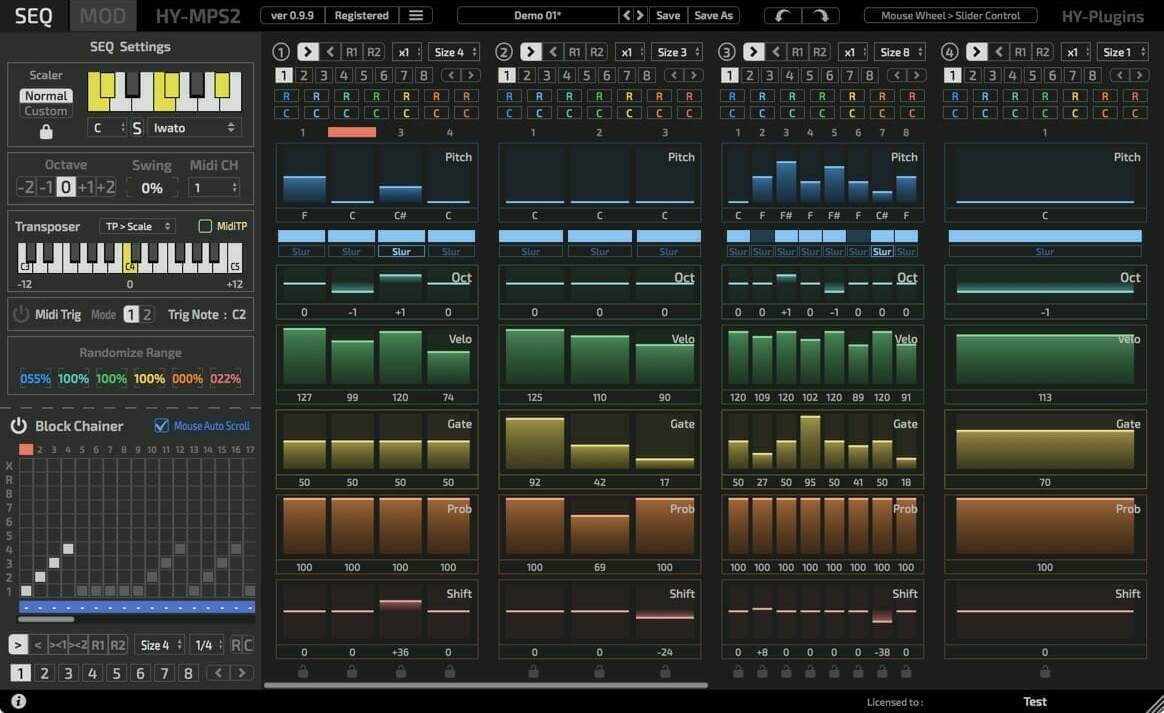The height and width of the screenshot is (713, 1164).
Task: Click the Save As button
Action: point(713,15)
